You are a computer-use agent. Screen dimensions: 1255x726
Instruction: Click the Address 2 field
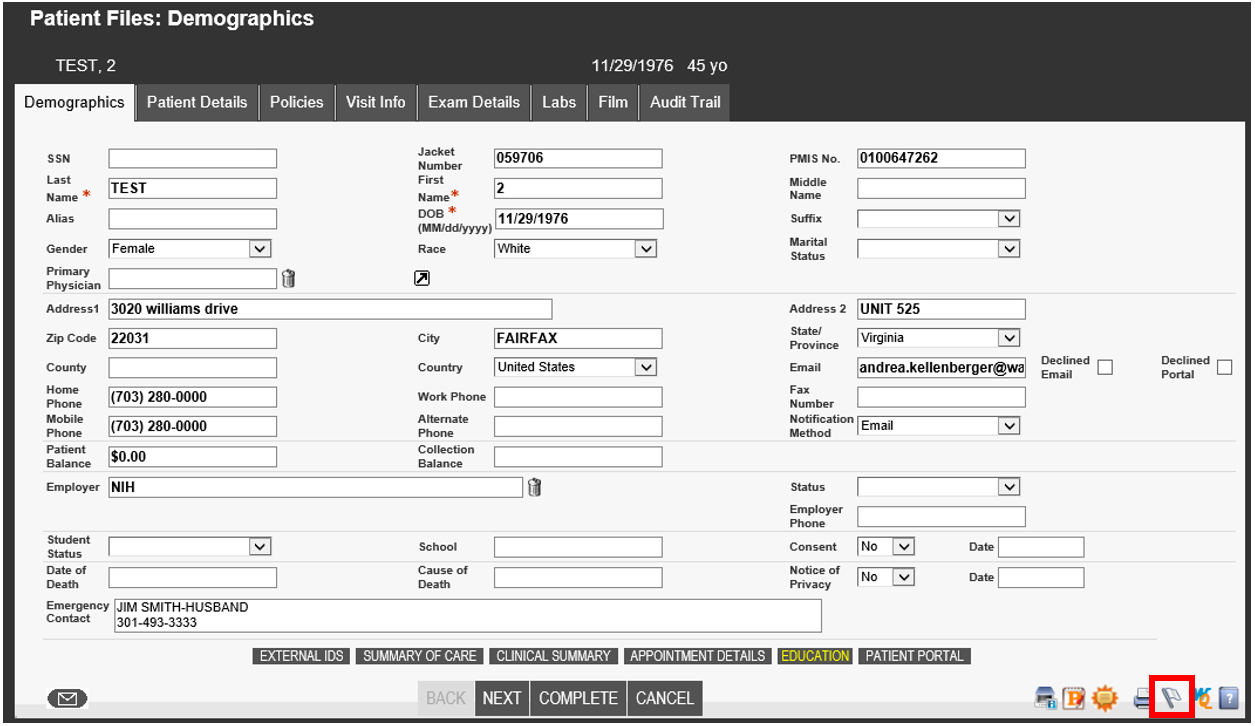point(942,309)
